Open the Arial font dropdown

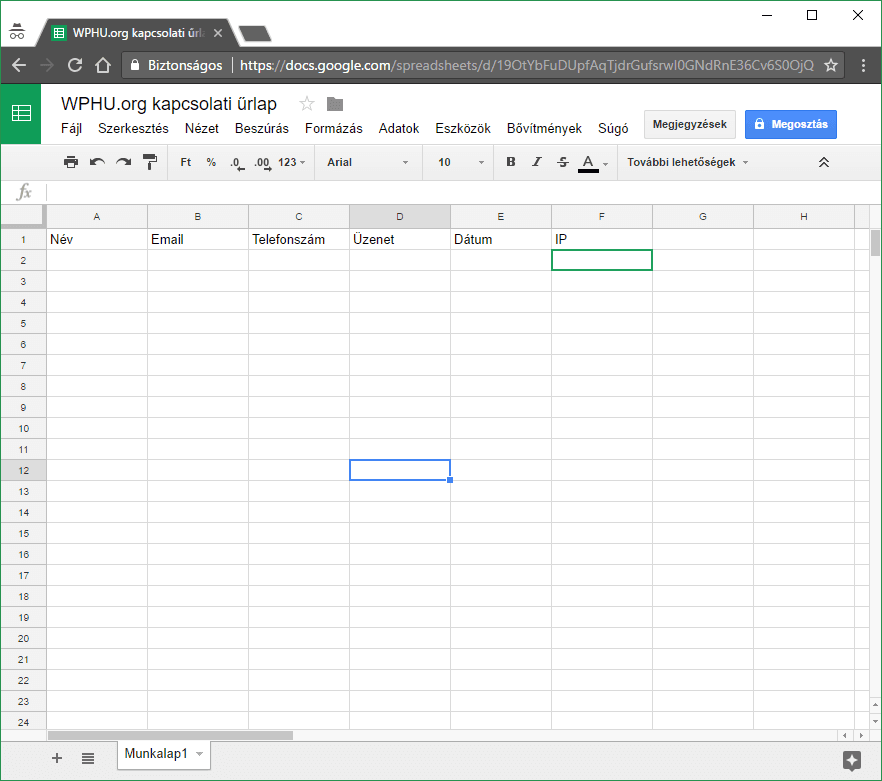[367, 162]
